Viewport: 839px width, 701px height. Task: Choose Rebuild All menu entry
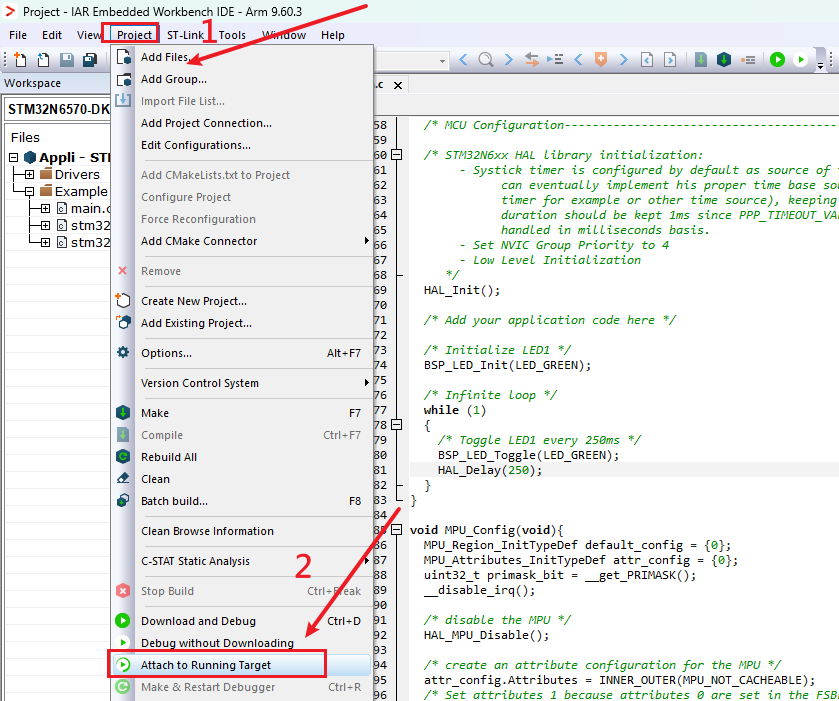[x=242, y=457]
